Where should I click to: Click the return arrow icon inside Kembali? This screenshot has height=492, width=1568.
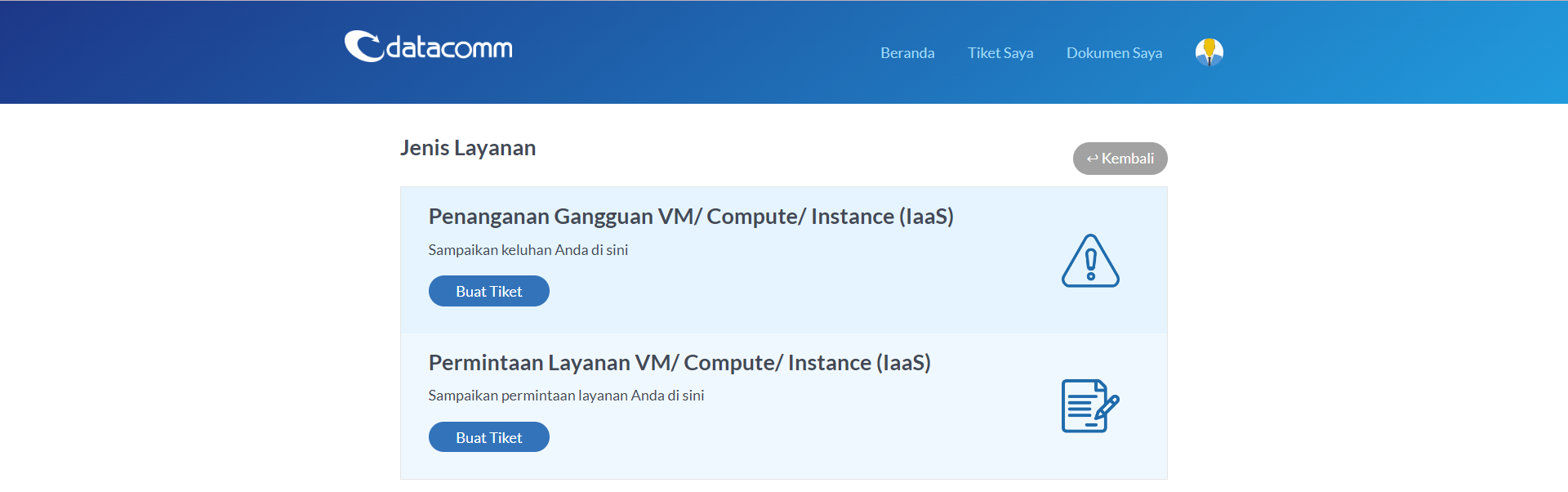coord(1092,159)
